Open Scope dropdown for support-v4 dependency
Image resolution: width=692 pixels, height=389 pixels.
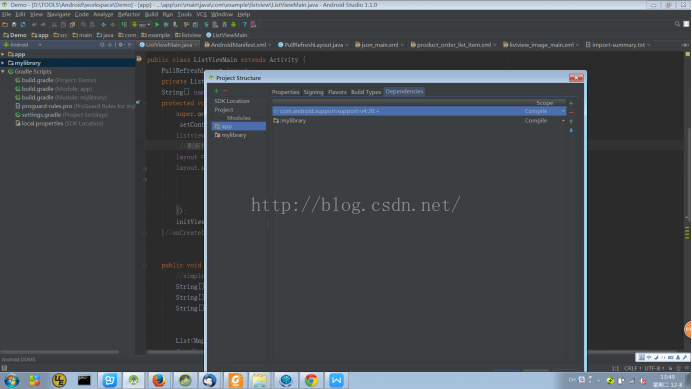[x=563, y=111]
